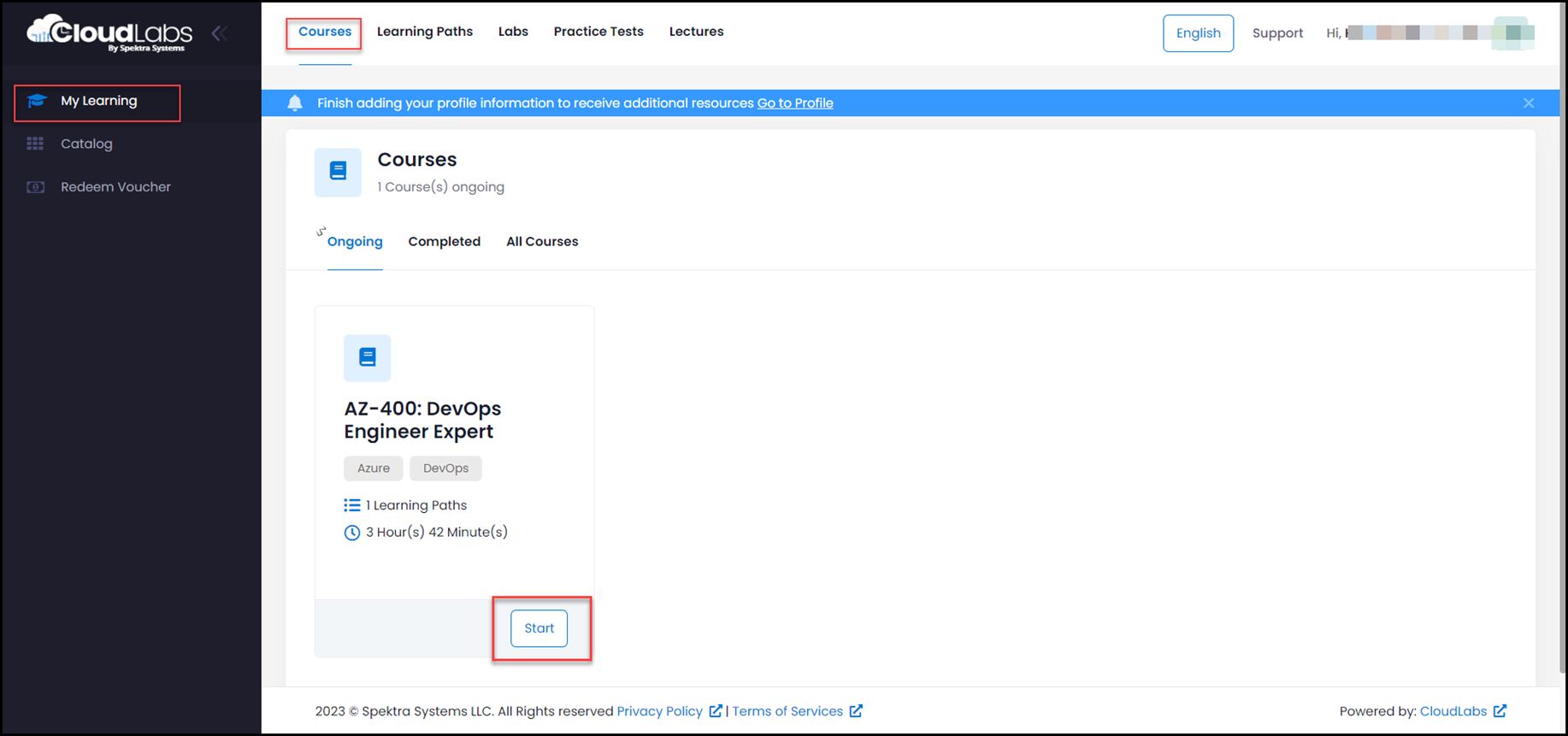
Task: Dismiss the profile information banner
Action: 1529,103
